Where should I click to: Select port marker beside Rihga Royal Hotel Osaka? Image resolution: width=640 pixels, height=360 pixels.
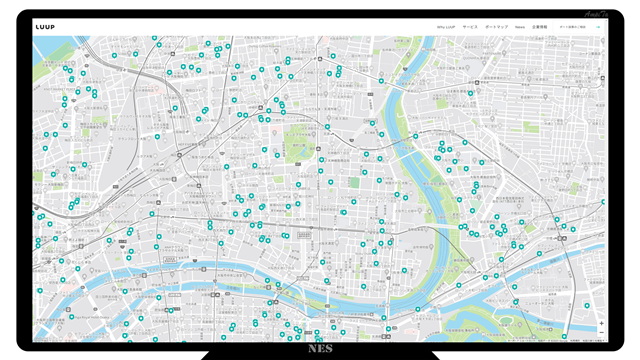(72, 317)
